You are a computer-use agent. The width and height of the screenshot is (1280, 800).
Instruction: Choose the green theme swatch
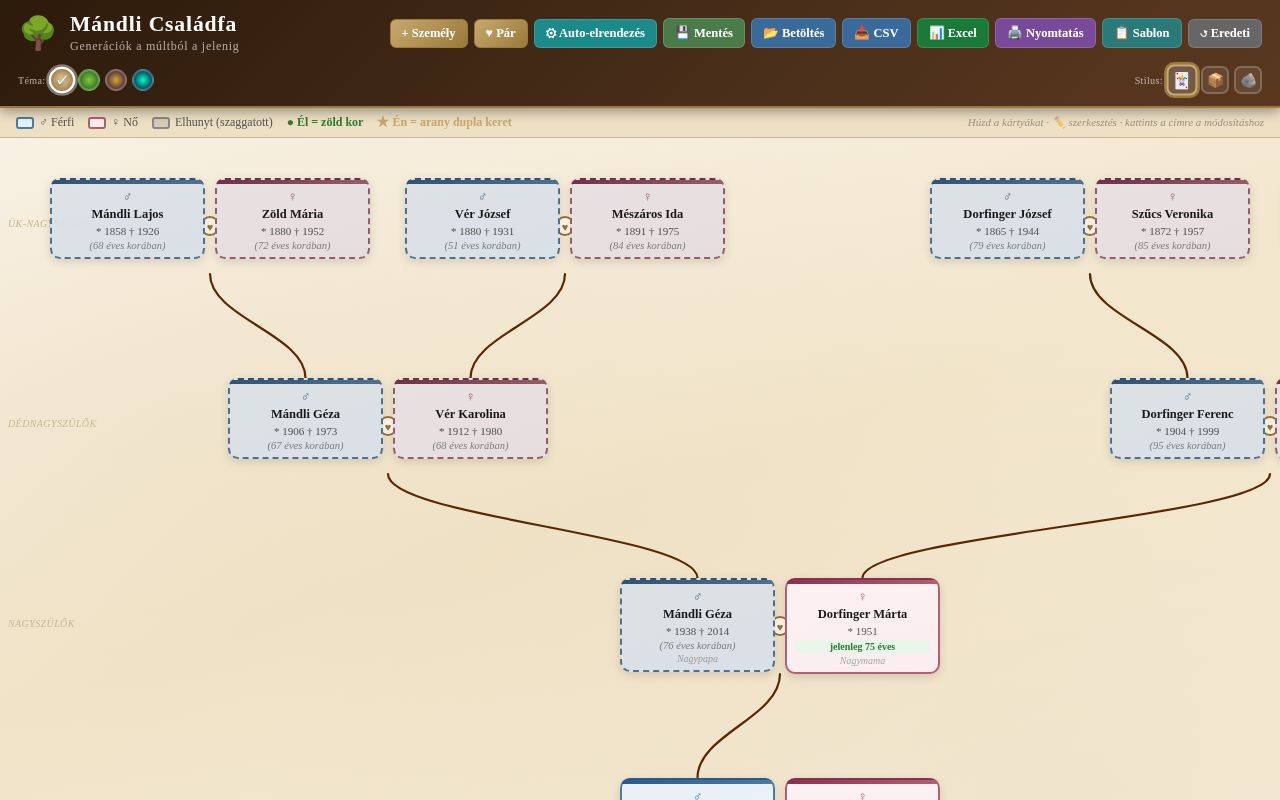(89, 80)
